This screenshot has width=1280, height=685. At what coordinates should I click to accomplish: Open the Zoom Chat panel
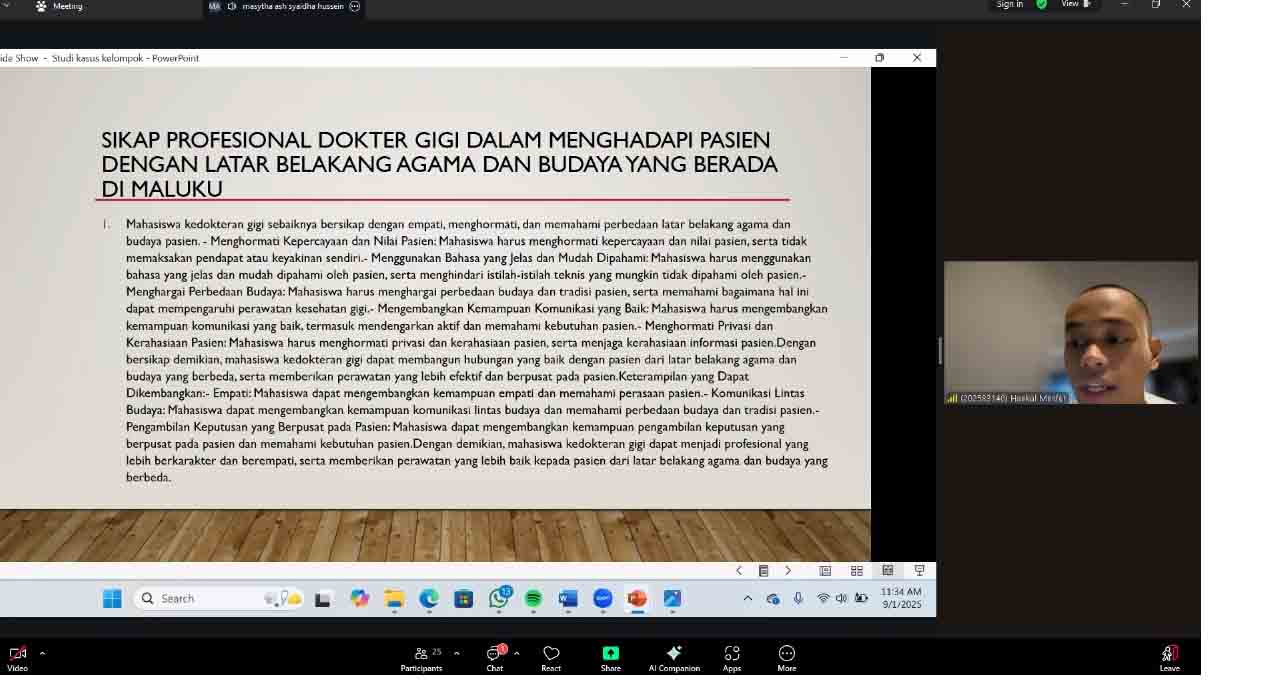[x=494, y=658]
